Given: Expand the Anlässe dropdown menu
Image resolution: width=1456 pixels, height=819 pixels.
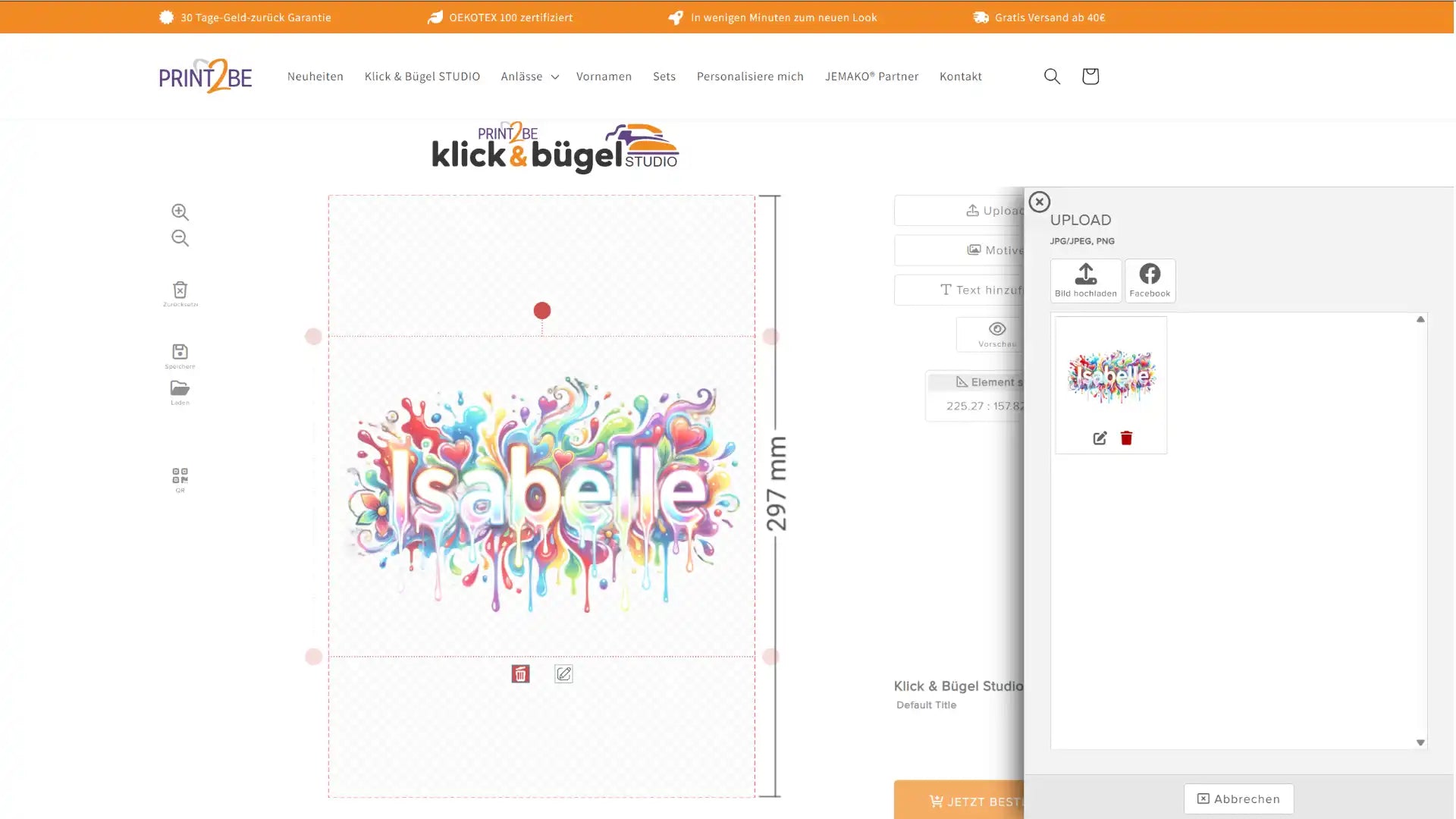Looking at the screenshot, I should pos(529,76).
